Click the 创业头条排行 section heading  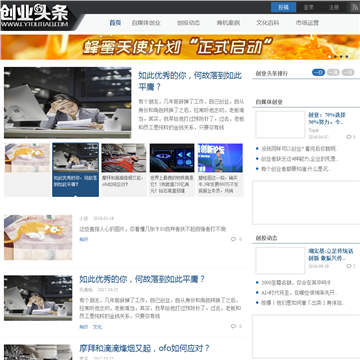(272, 73)
